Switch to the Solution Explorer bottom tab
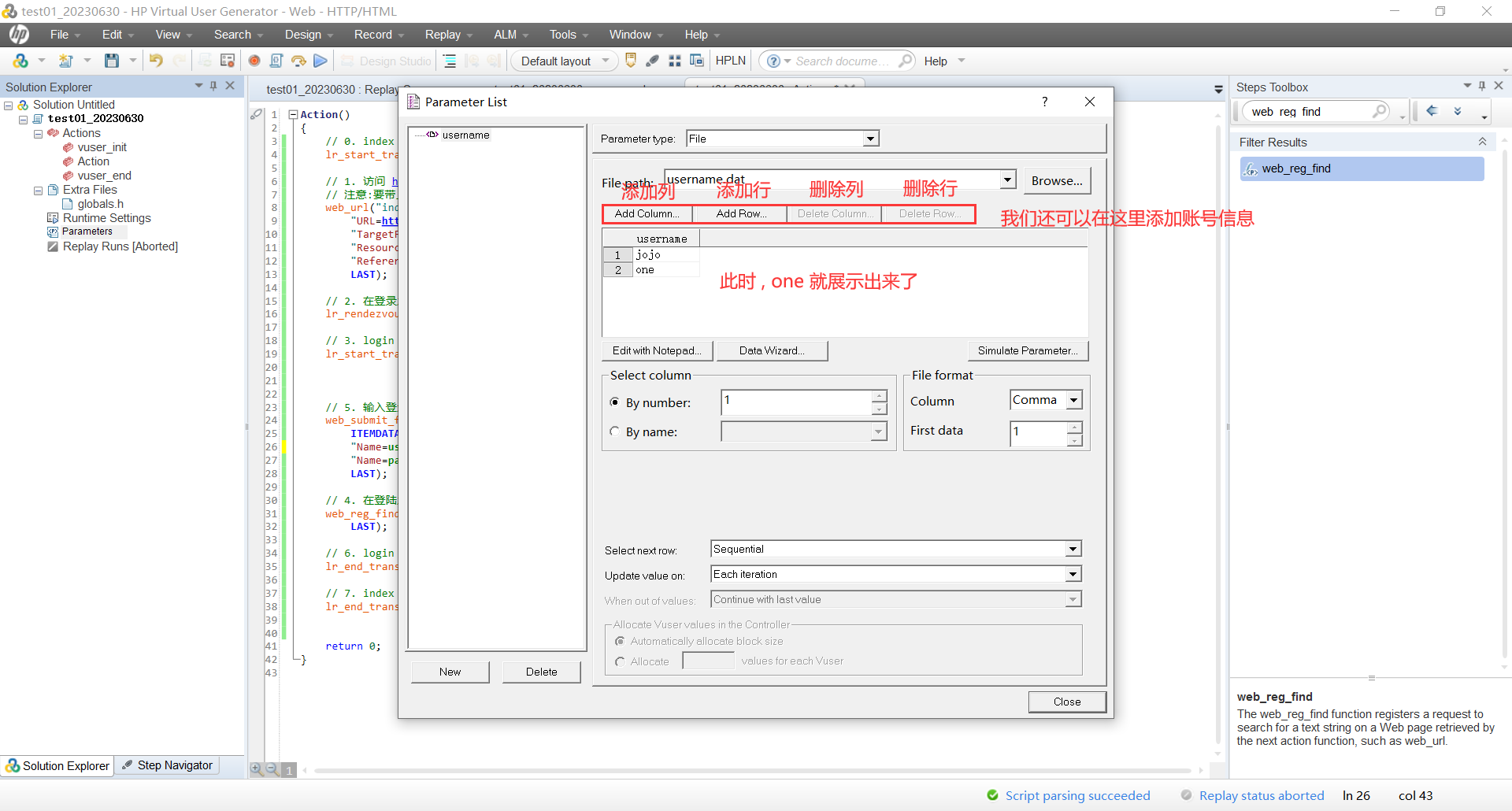 point(57,765)
